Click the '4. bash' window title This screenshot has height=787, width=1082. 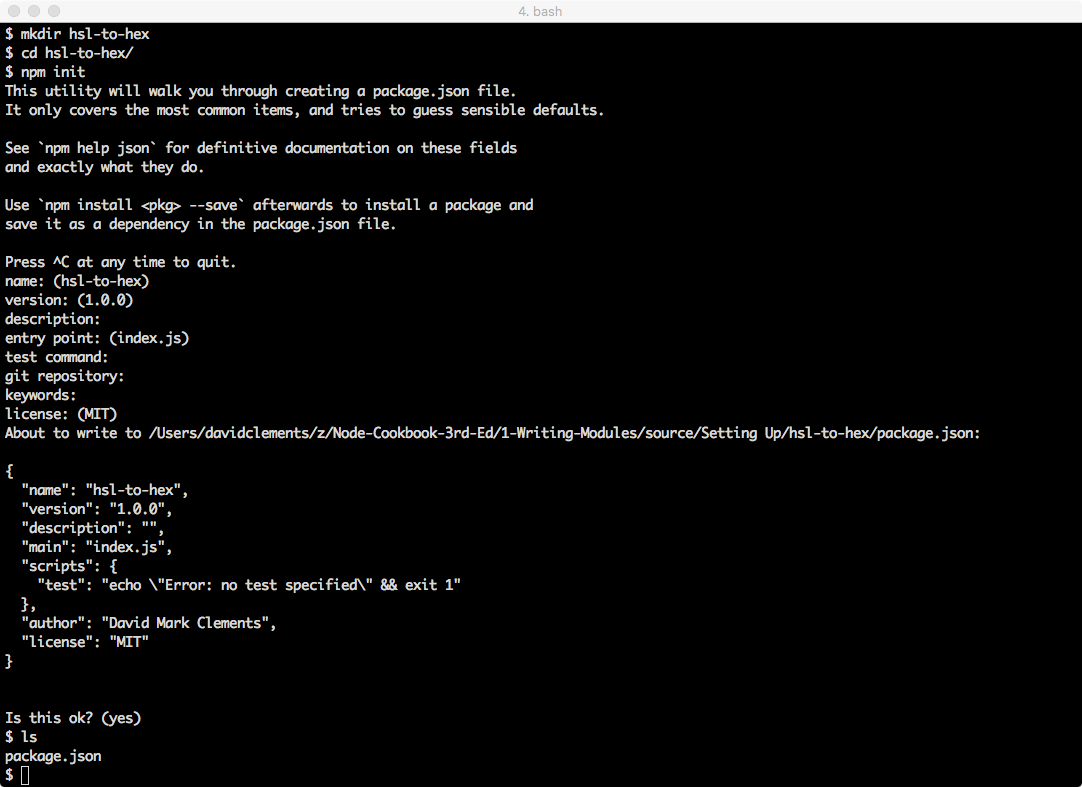(x=540, y=11)
